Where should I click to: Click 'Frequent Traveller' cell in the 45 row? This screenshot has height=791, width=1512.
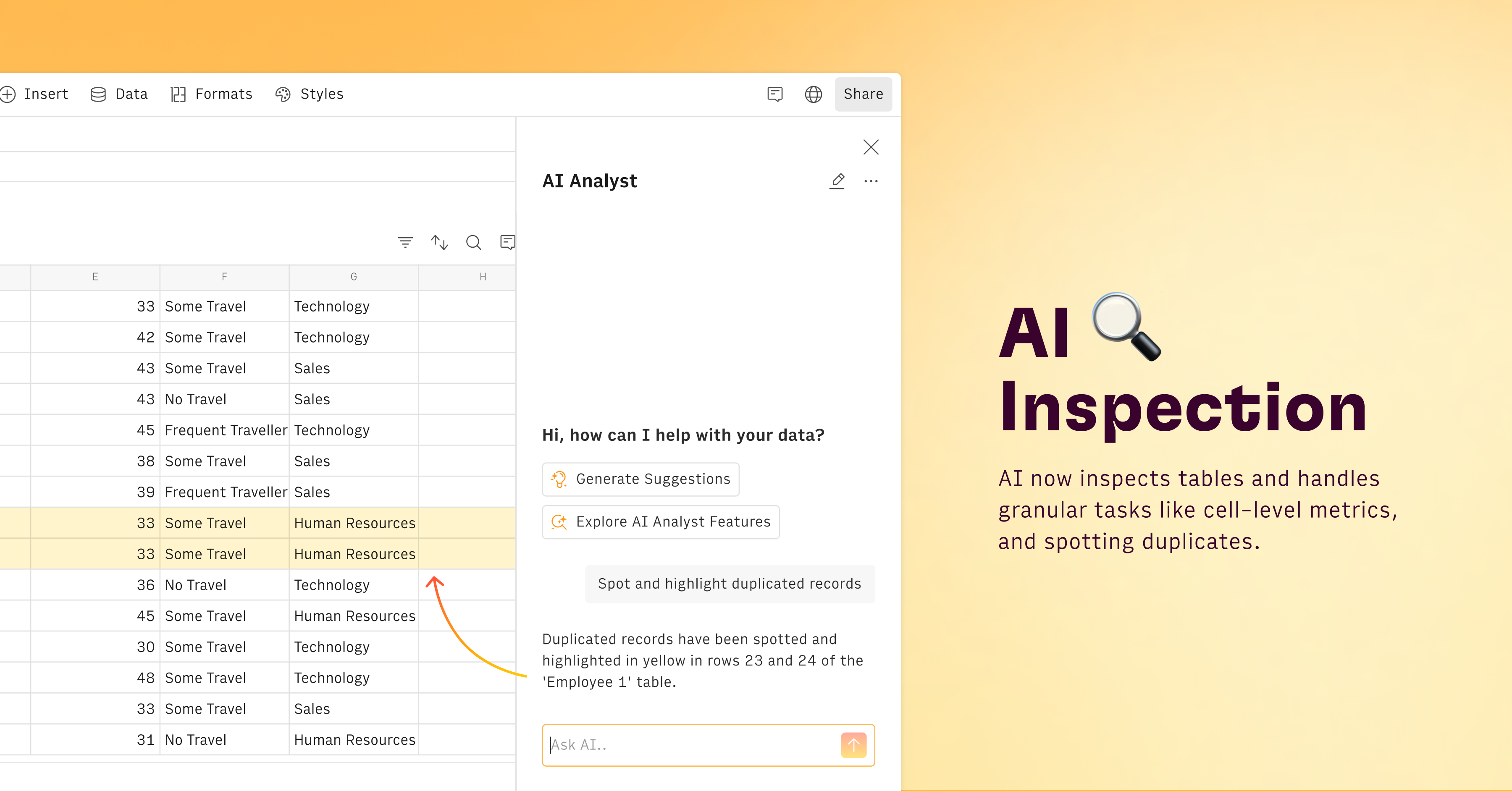tap(224, 430)
